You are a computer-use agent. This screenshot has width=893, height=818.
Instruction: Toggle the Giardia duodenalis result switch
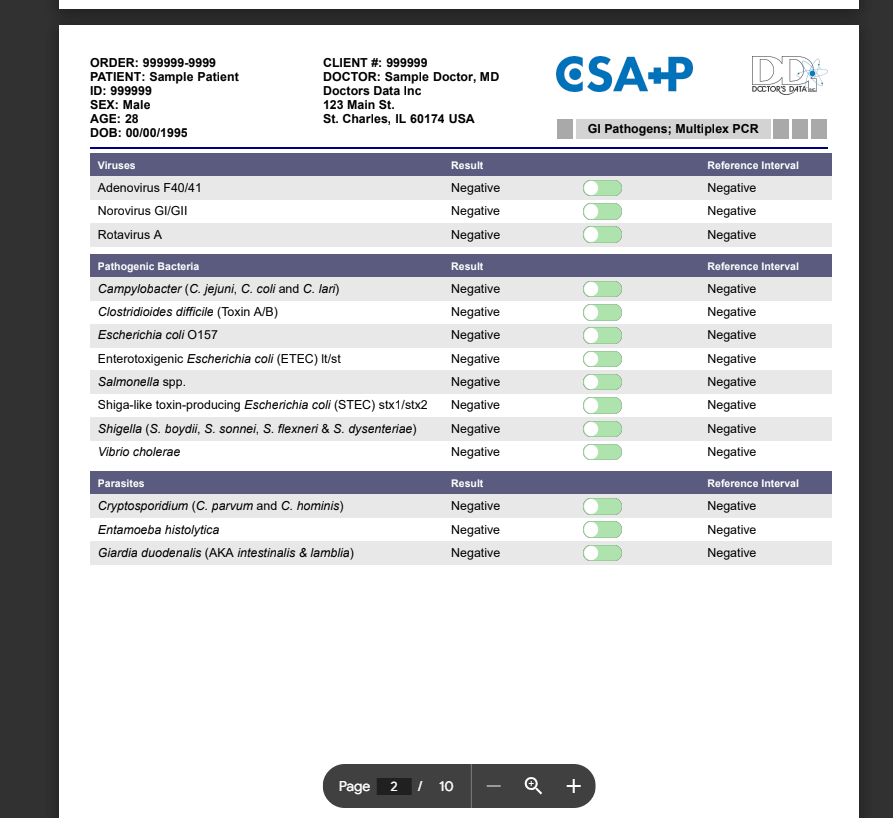point(602,553)
